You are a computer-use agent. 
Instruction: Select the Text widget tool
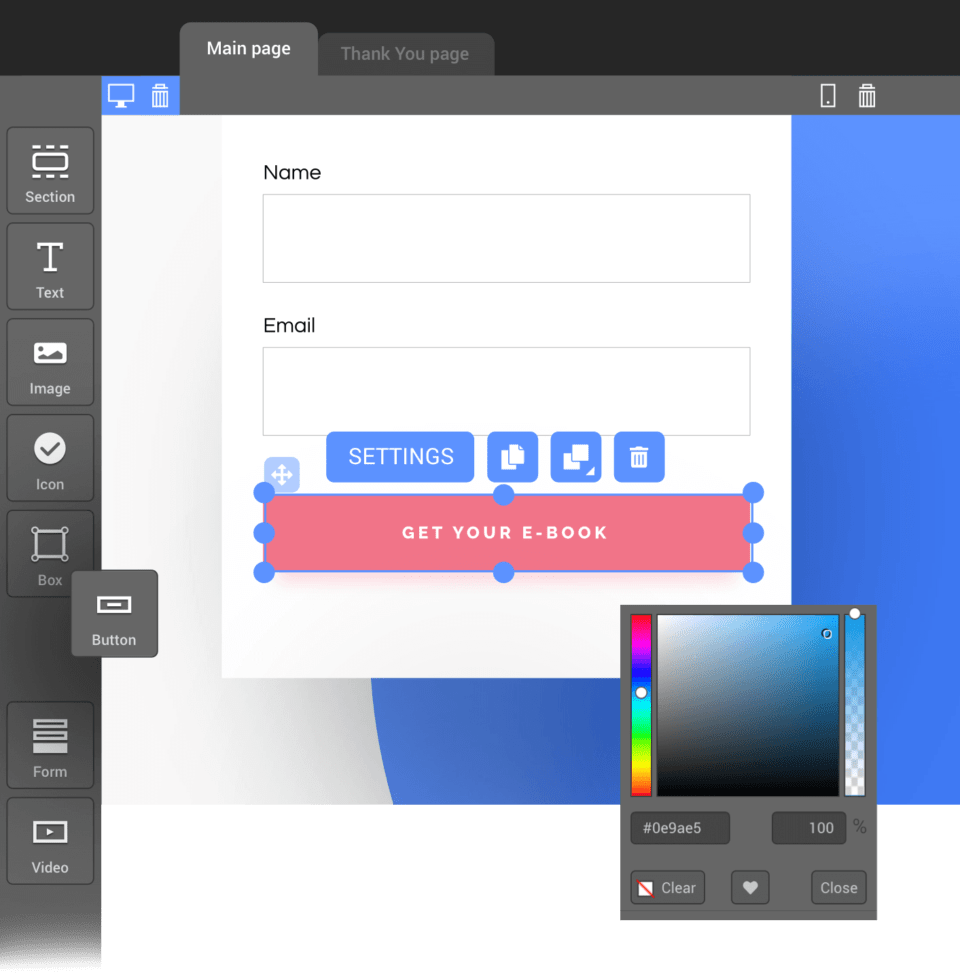pos(50,267)
